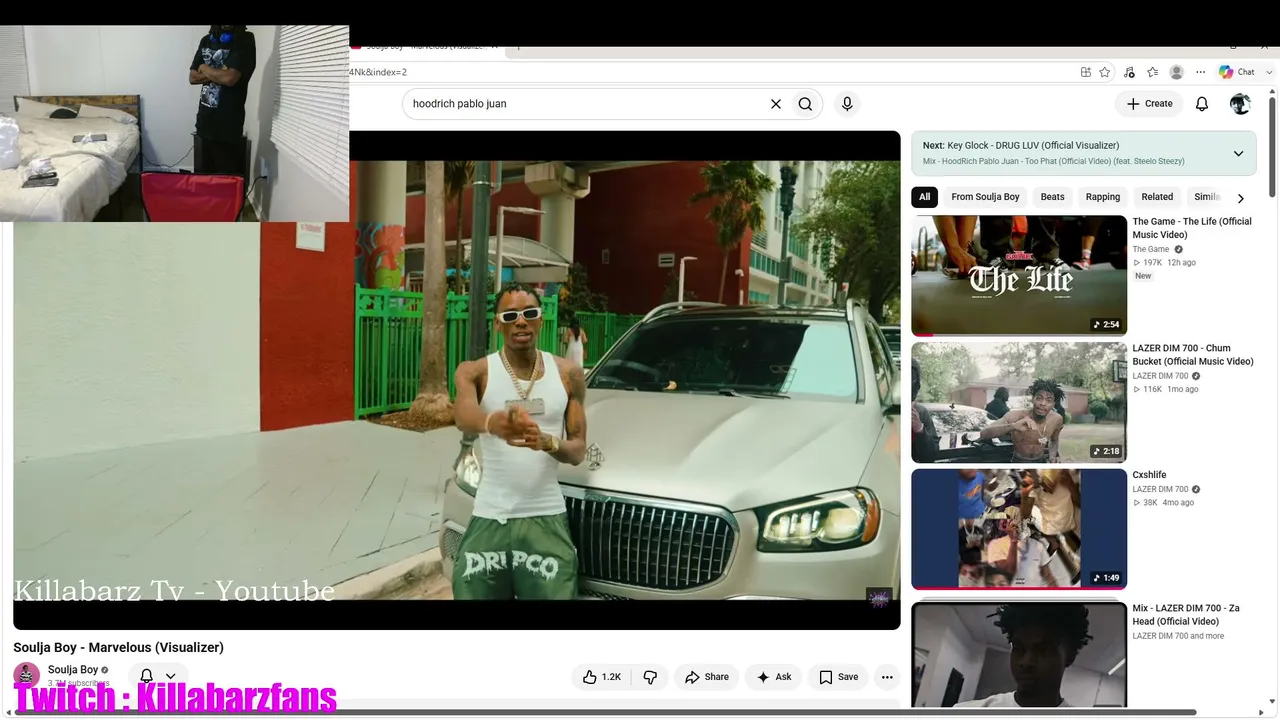Share the Marvelous video

[x=707, y=677]
